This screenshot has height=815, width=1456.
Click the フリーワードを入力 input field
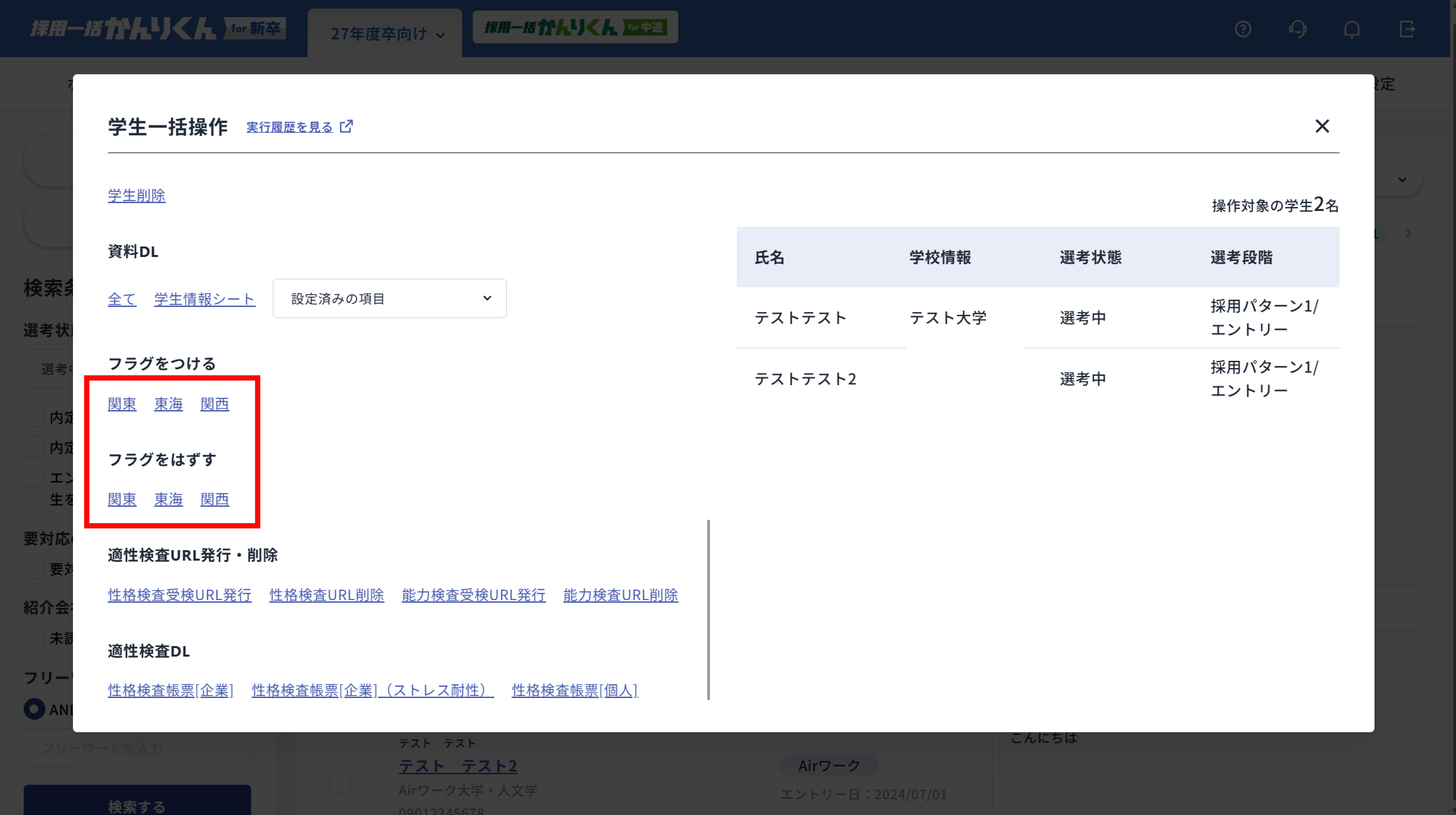137,748
